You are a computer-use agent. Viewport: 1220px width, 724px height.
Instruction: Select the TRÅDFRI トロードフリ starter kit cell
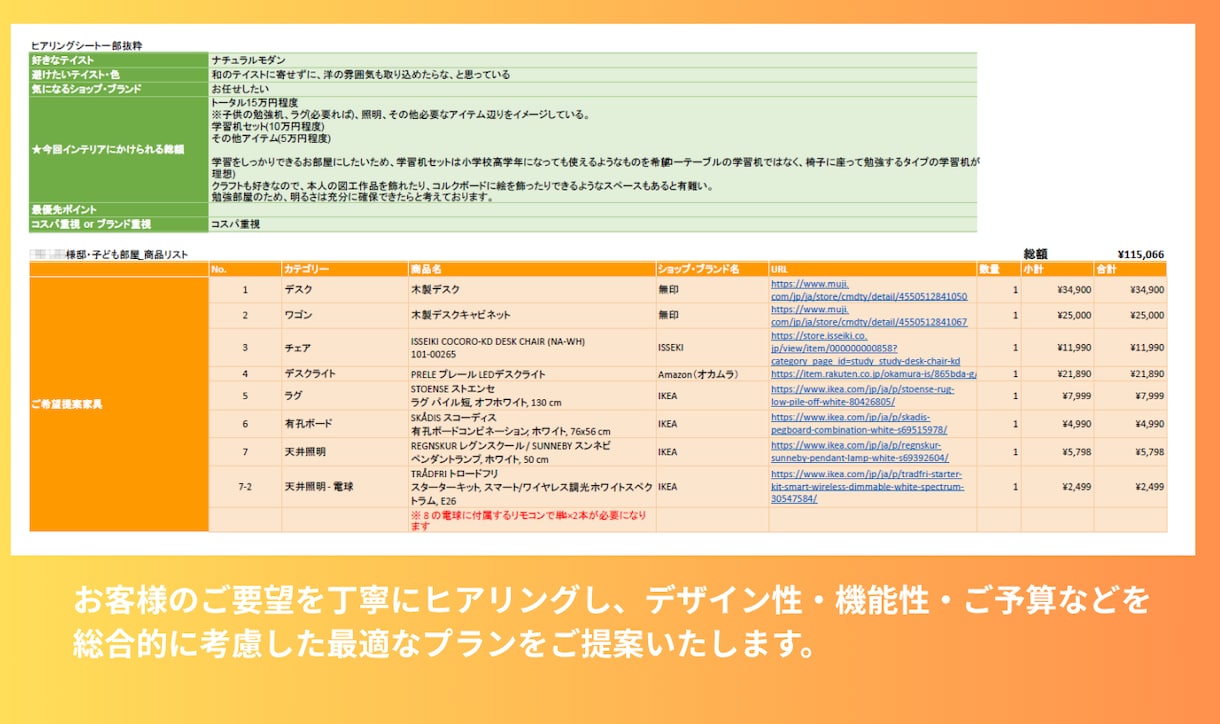(532, 487)
